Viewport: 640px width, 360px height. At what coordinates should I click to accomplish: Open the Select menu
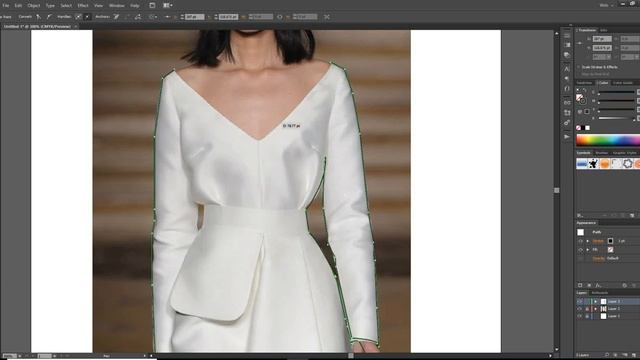point(66,6)
